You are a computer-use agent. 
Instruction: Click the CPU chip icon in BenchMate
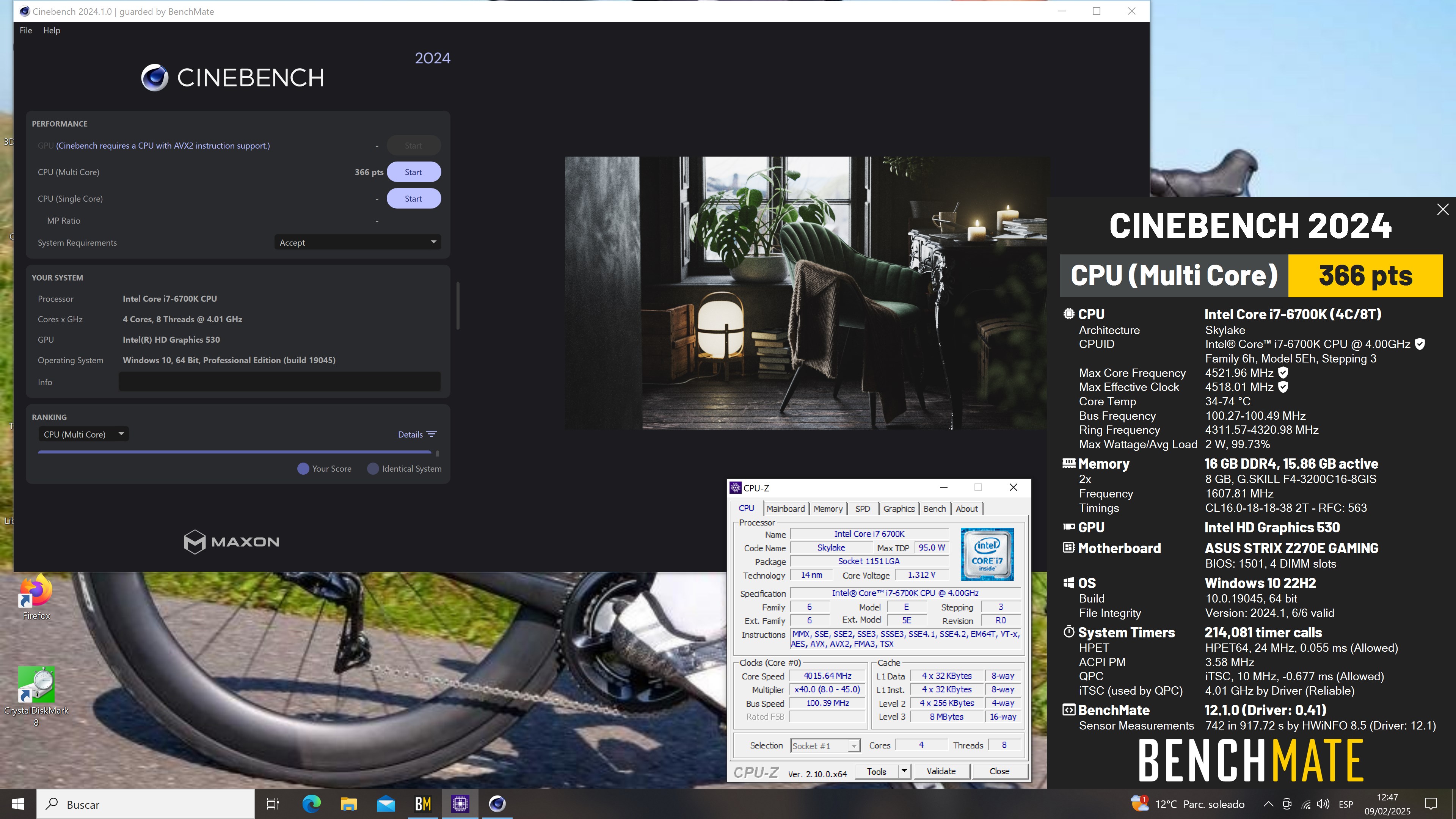(1068, 314)
